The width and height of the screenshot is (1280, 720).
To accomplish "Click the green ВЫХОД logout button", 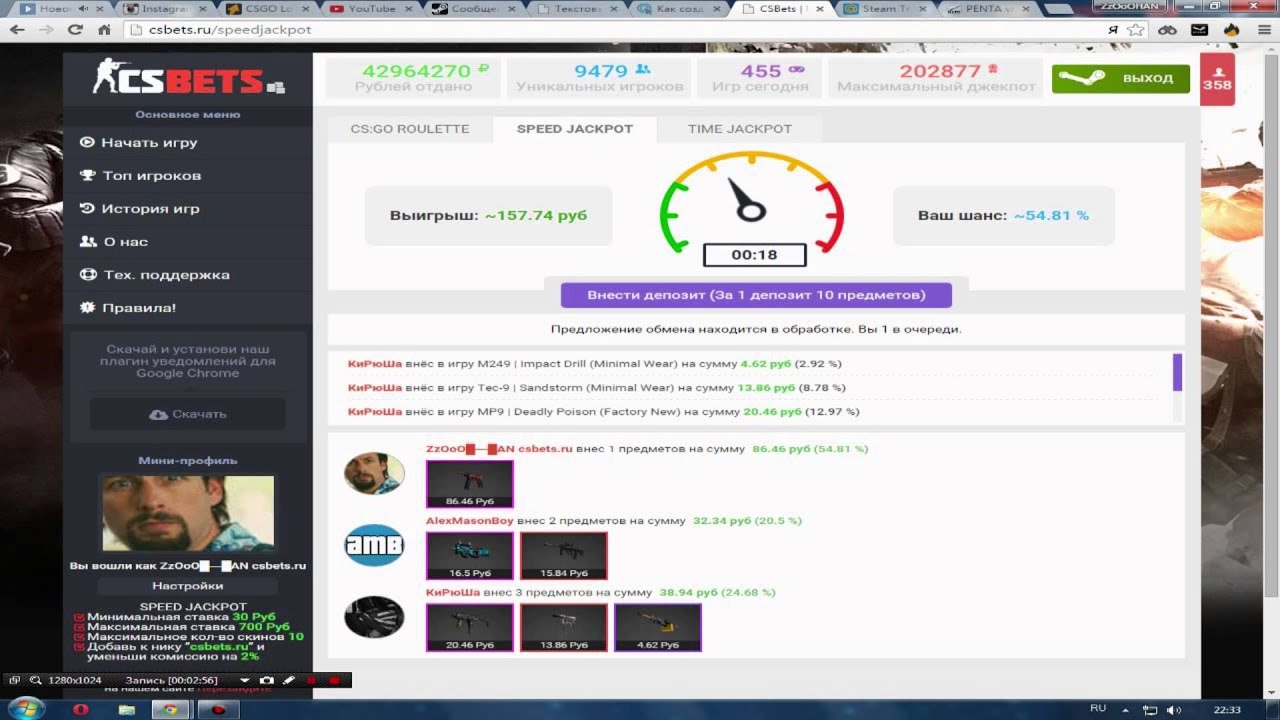I will coord(1121,79).
